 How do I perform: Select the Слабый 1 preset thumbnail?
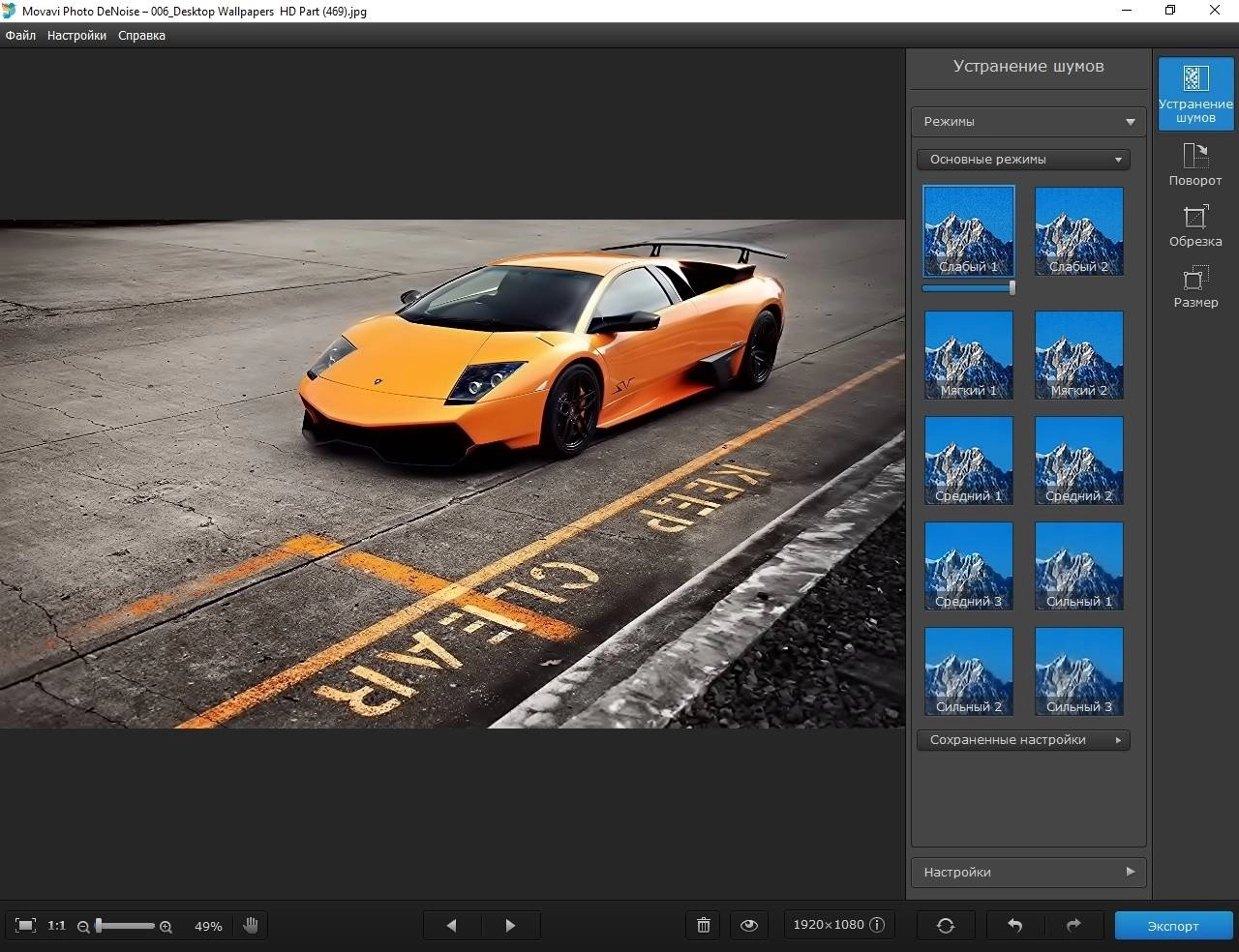(x=969, y=231)
